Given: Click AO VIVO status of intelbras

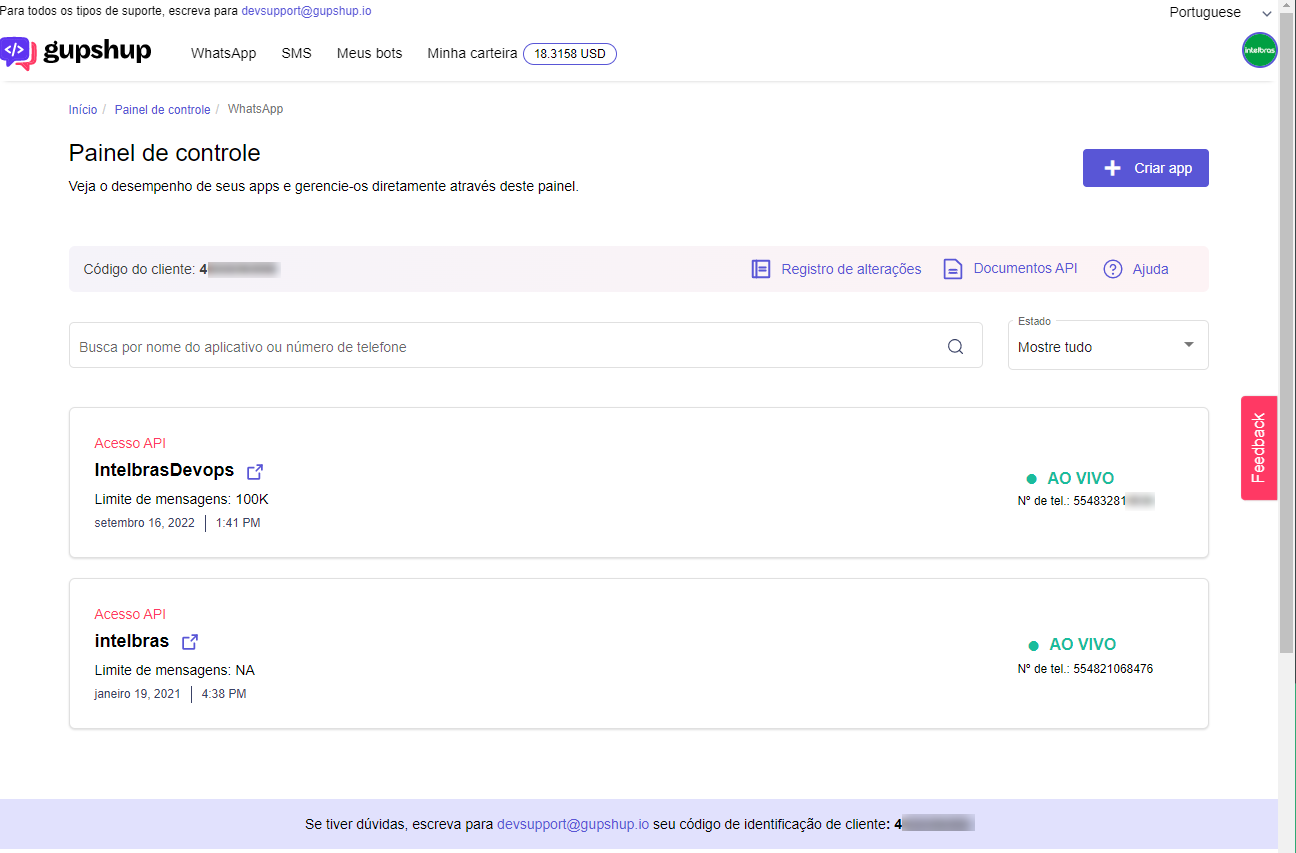Looking at the screenshot, I should [x=1082, y=644].
